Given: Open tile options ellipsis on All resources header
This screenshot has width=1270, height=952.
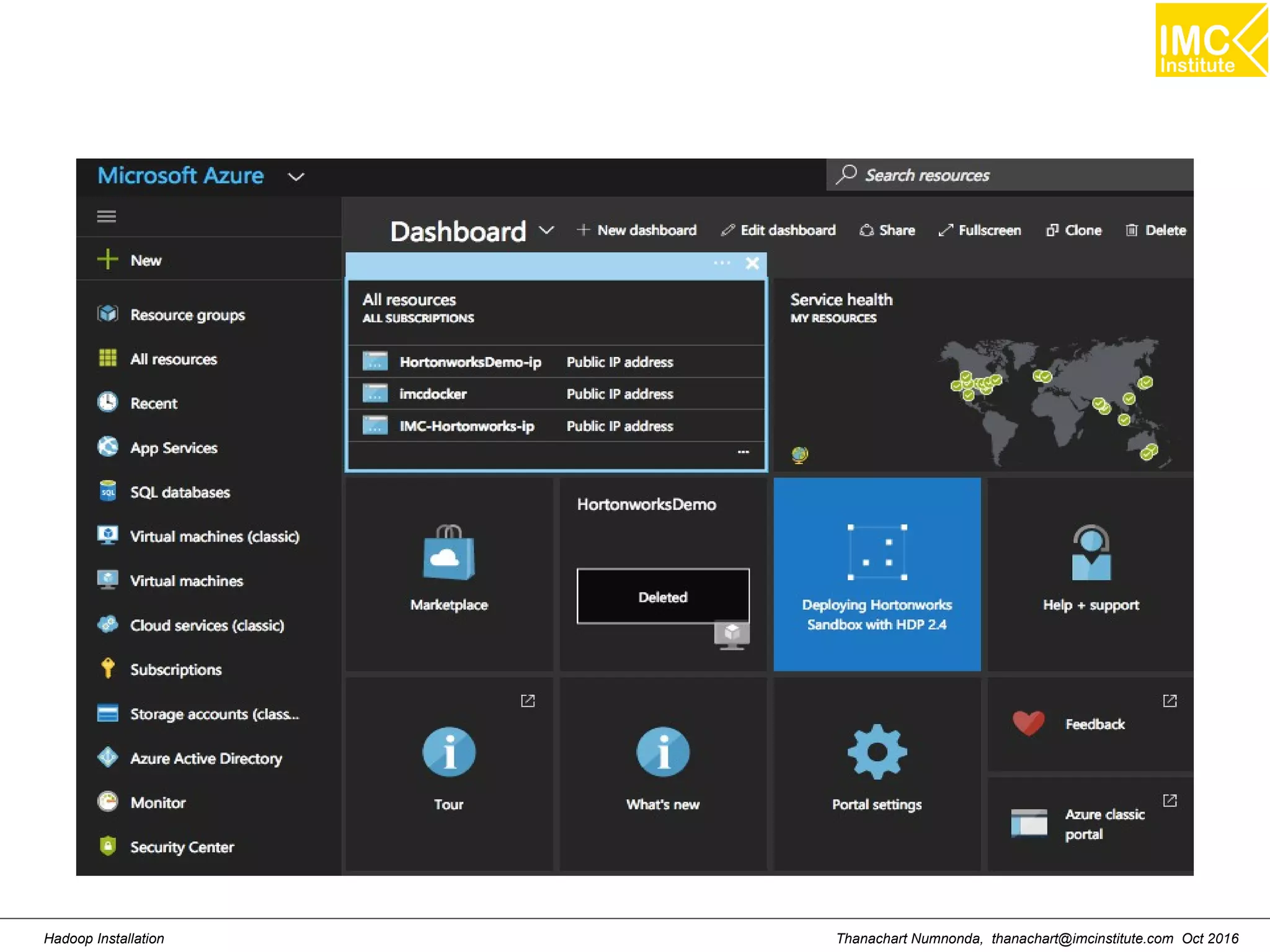Looking at the screenshot, I should tap(722, 263).
